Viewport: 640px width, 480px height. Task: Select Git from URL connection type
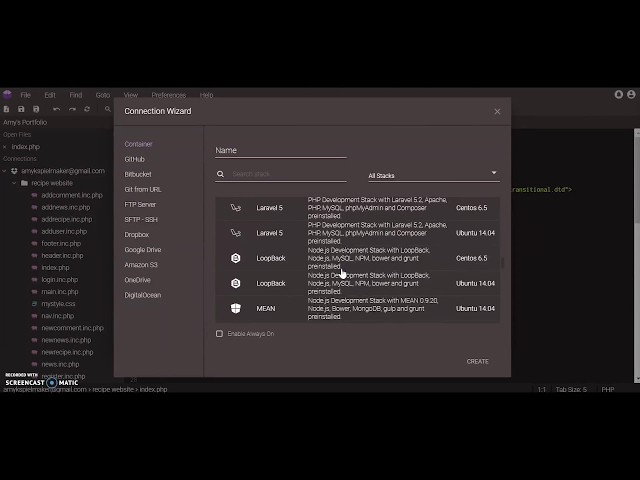click(x=143, y=189)
